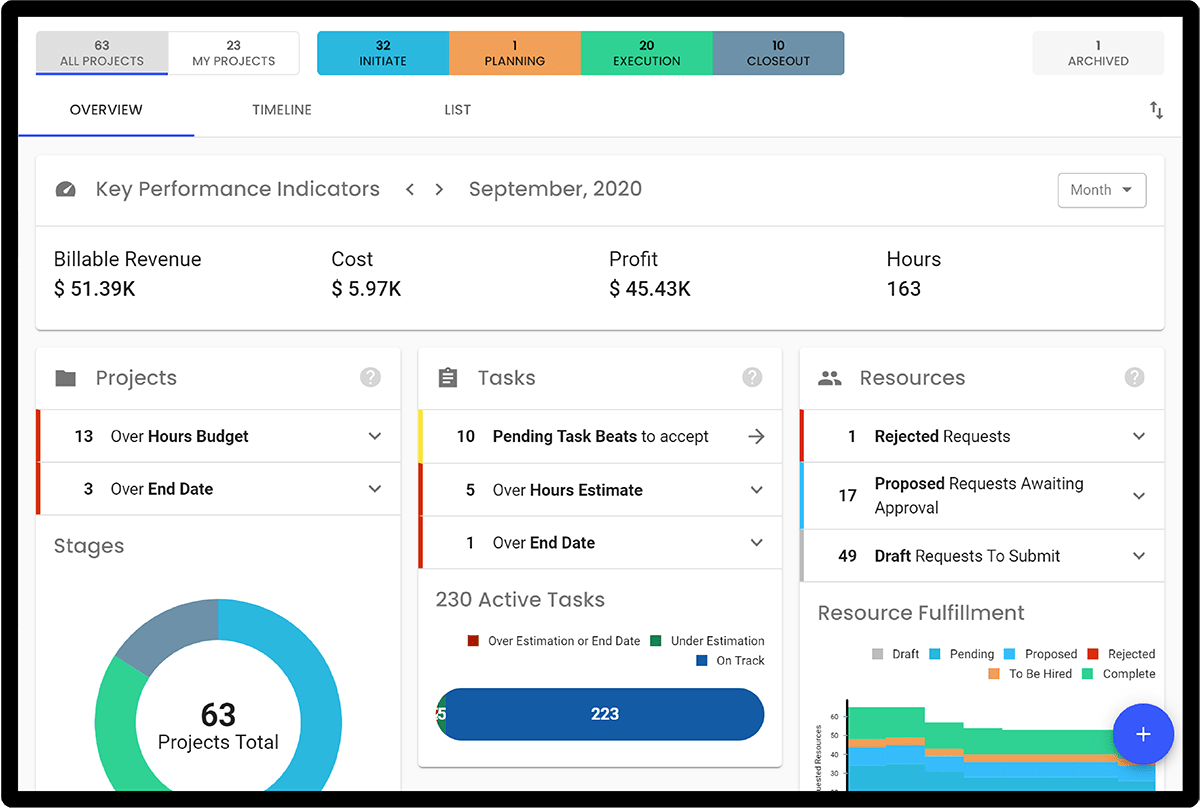Click the Billable Revenue $ 51.39K value

93,289
